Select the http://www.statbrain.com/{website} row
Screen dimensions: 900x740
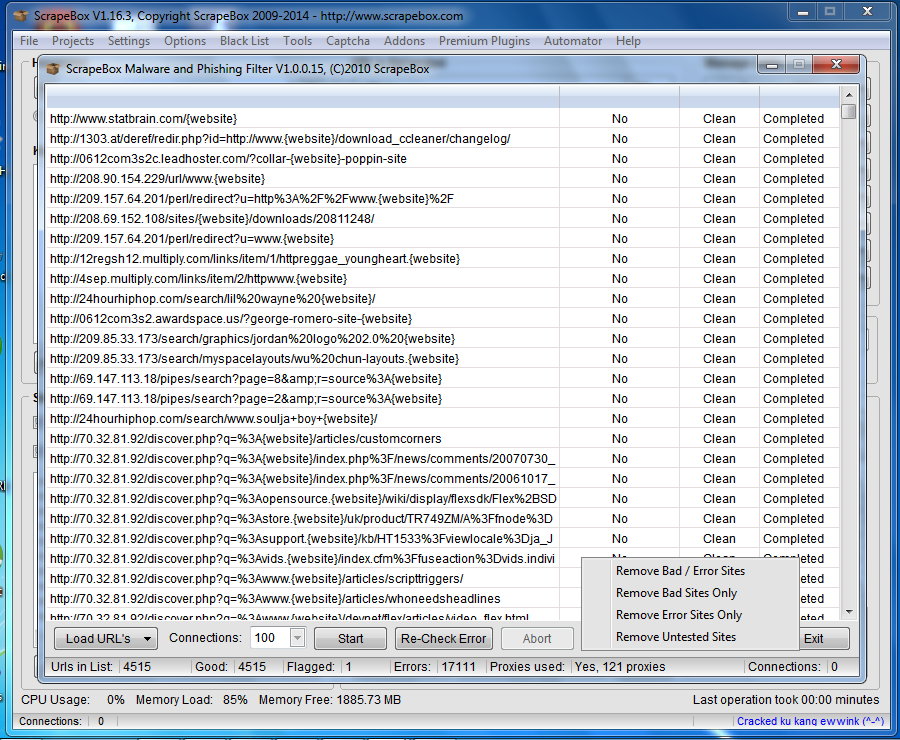pyautogui.click(x=443, y=119)
